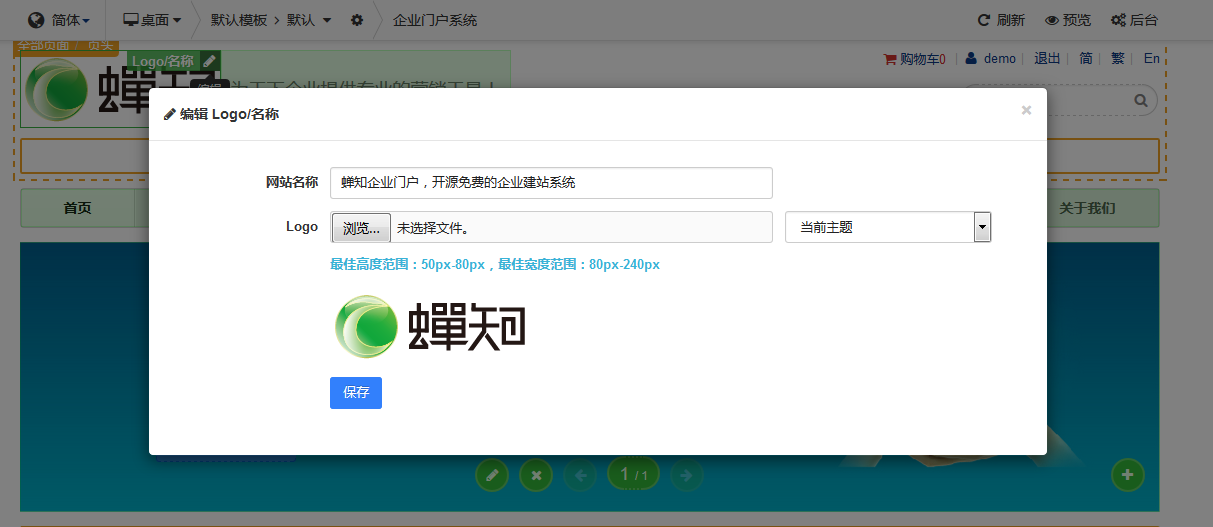The width and height of the screenshot is (1213, 527).
Task: Click the 退出 logout link
Action: (x=1047, y=59)
